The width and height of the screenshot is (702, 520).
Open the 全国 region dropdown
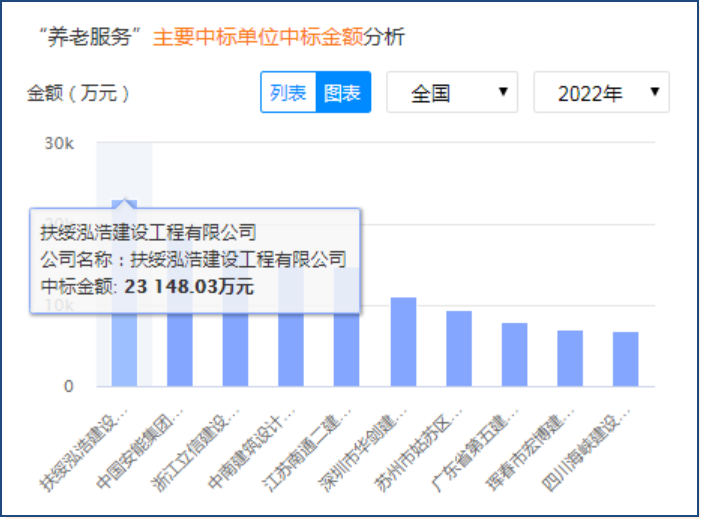click(x=451, y=93)
